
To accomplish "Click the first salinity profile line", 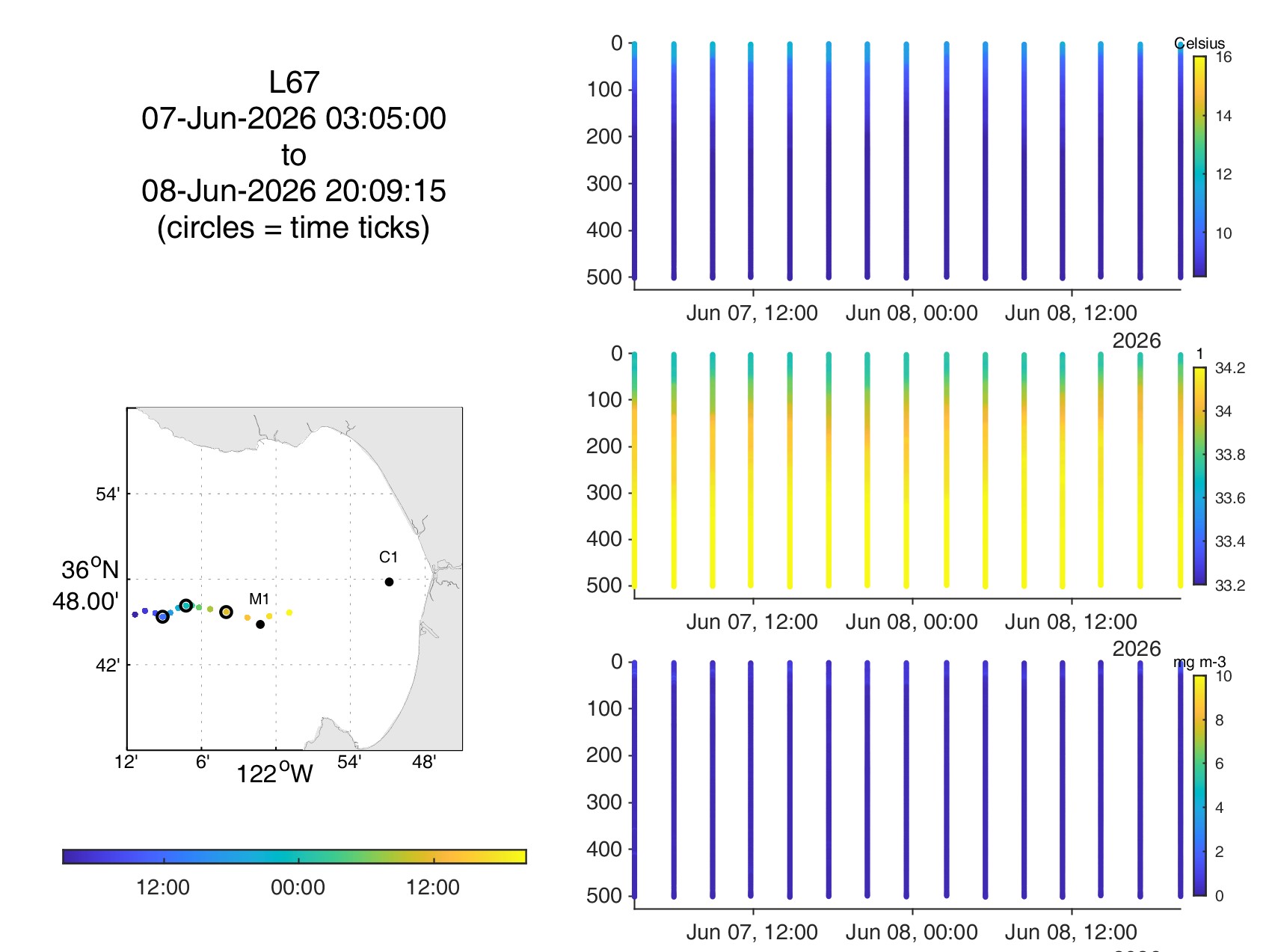I will (634, 470).
